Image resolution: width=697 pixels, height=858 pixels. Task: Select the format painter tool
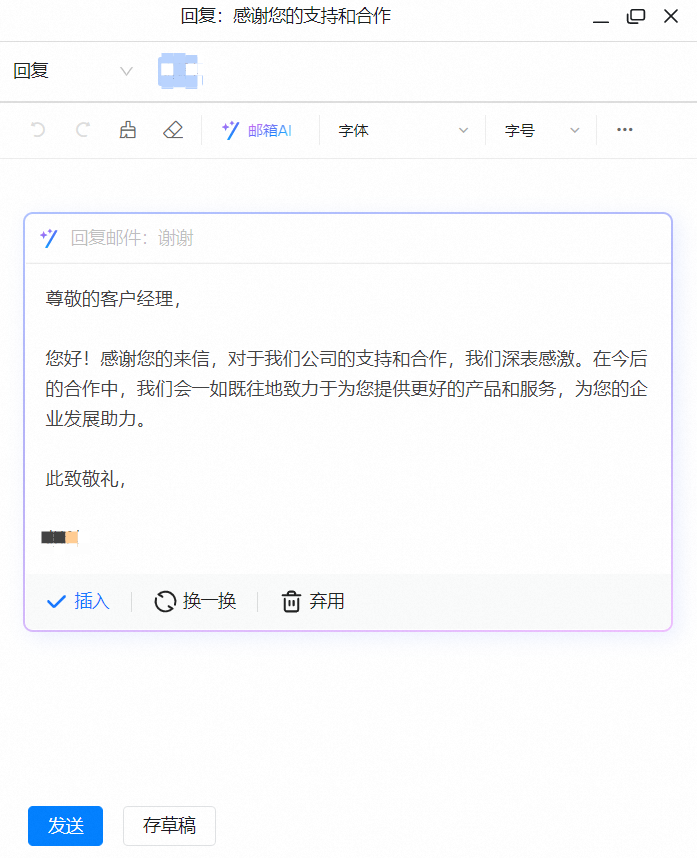[x=127, y=130]
